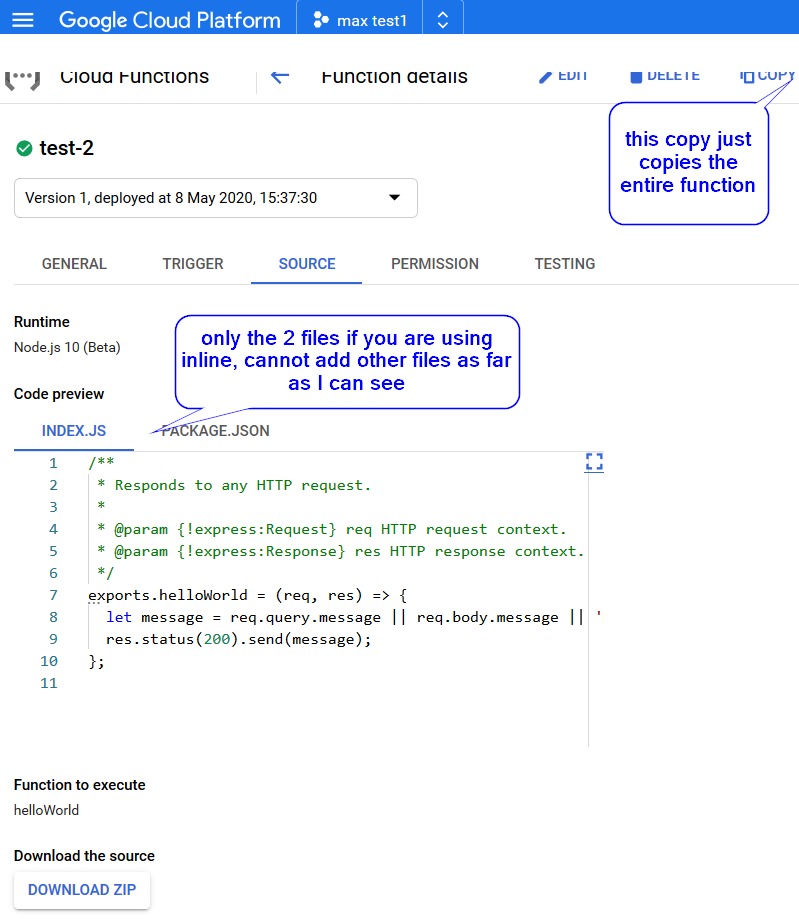Click the Edit pencil icon

[x=546, y=77]
